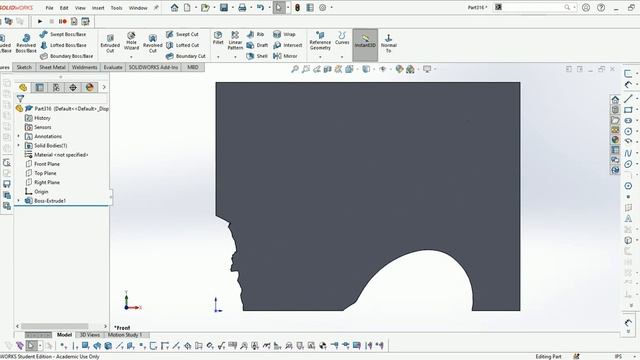This screenshot has width=640, height=360.
Task: Select the Fillet tool
Action: [218, 38]
